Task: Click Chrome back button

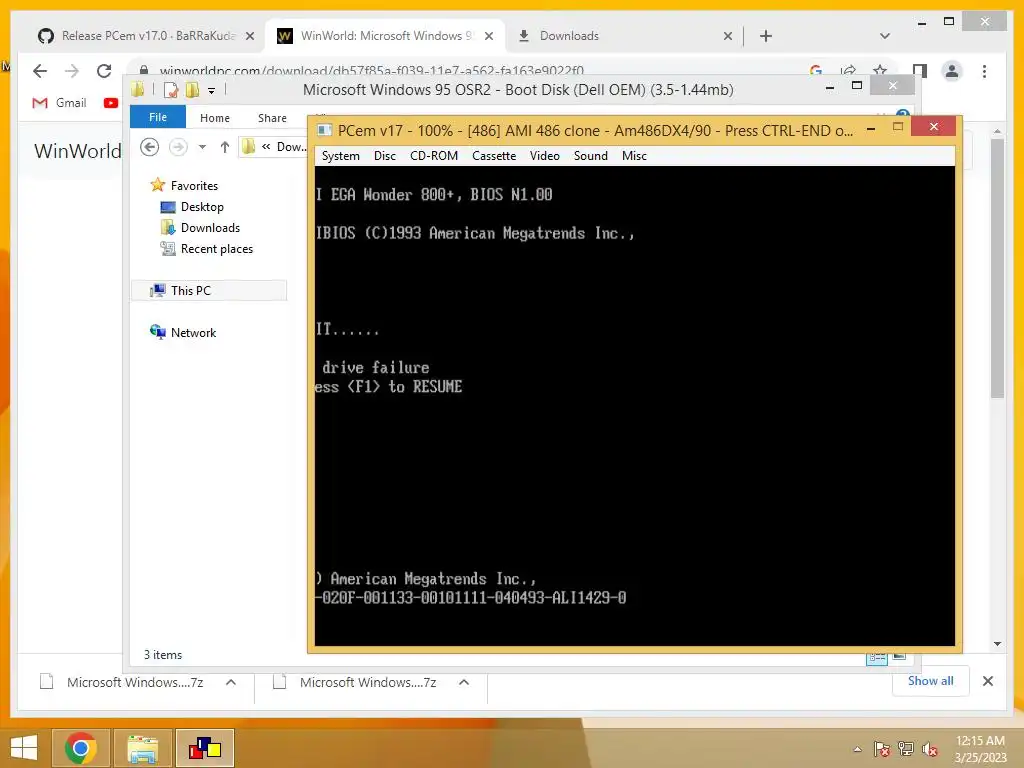Action: coord(40,71)
